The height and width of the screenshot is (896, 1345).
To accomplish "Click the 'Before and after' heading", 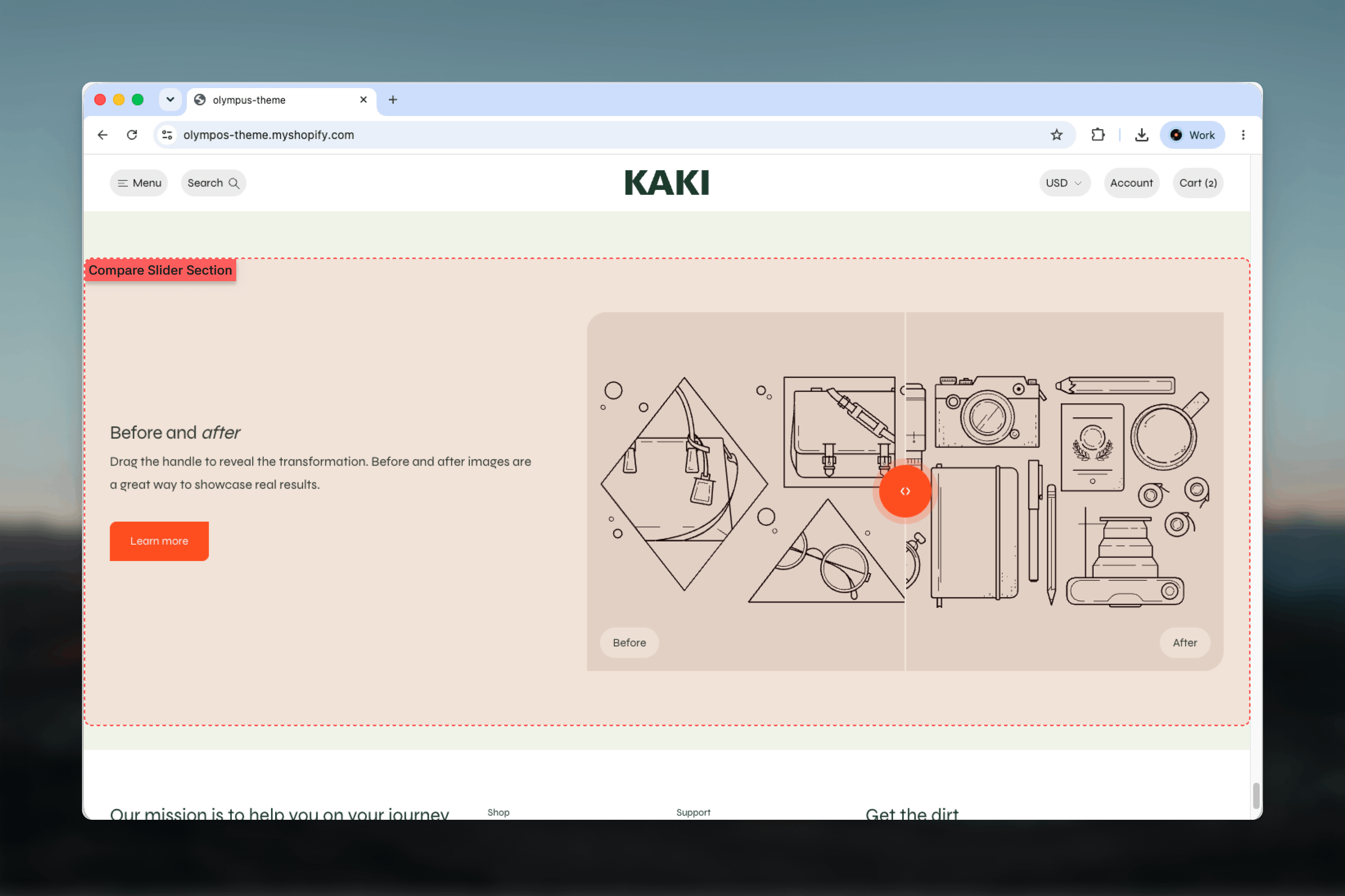I will pyautogui.click(x=175, y=432).
